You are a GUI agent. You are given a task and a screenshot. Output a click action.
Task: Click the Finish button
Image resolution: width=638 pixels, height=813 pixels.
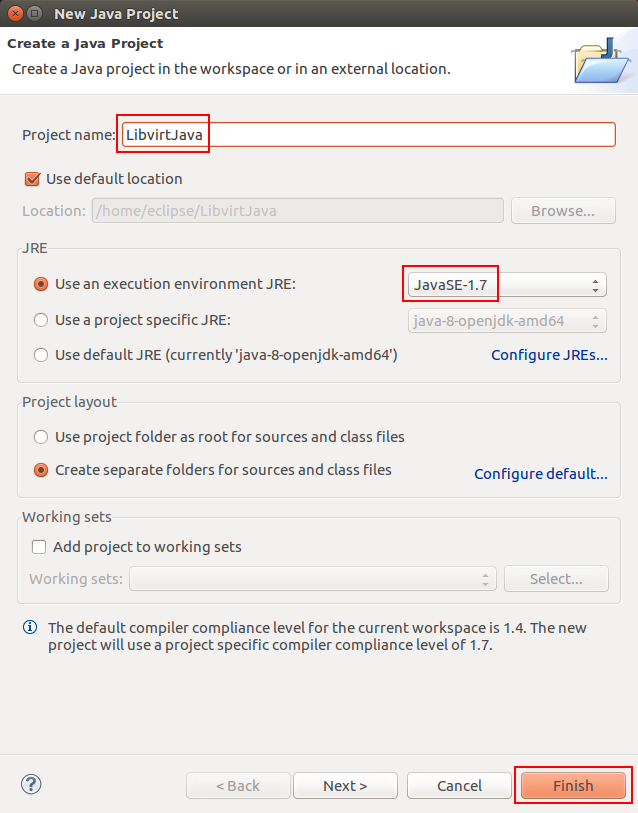[573, 786]
